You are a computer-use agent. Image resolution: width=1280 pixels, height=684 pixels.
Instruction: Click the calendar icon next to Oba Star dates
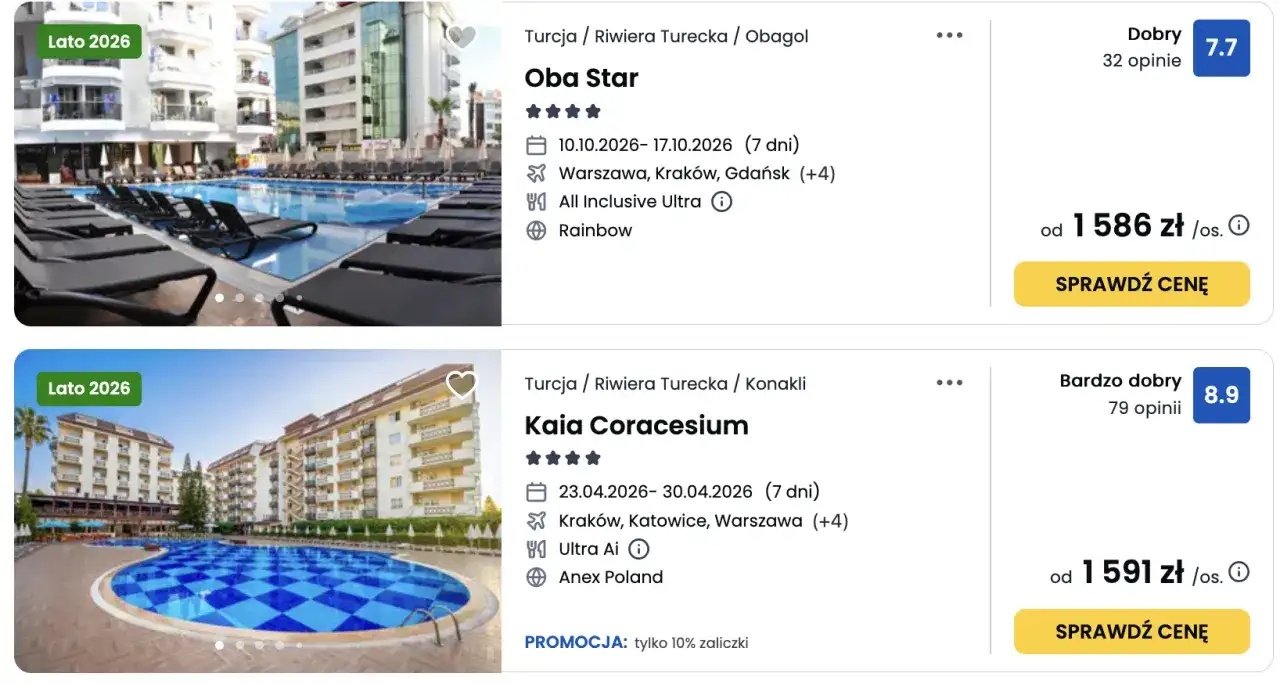pos(536,144)
